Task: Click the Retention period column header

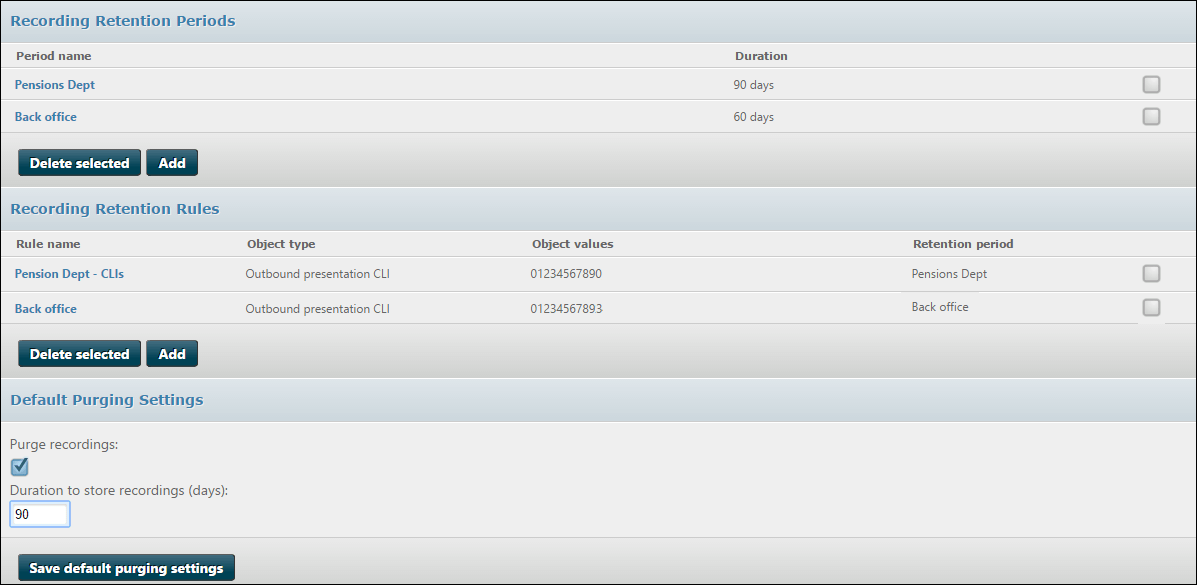Action: pos(963,244)
